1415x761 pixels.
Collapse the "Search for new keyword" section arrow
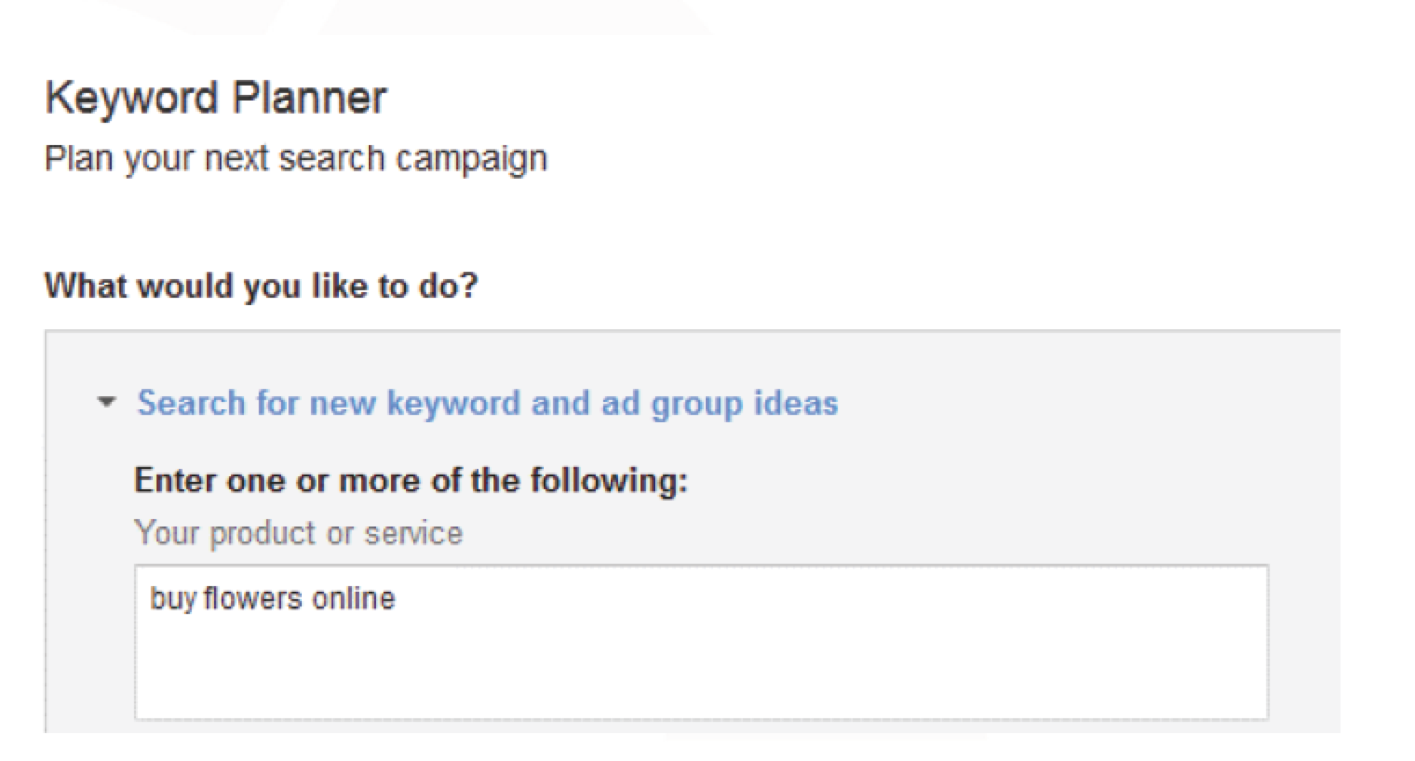[105, 404]
